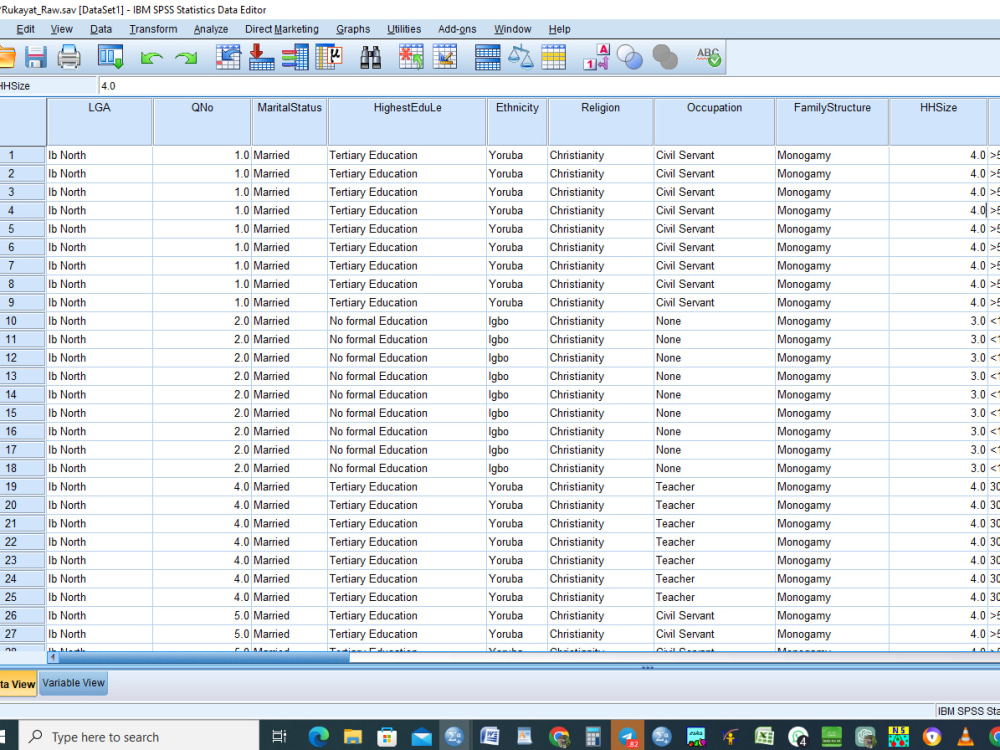
Task: Click the Insert Cases icon
Action: (x=411, y=57)
